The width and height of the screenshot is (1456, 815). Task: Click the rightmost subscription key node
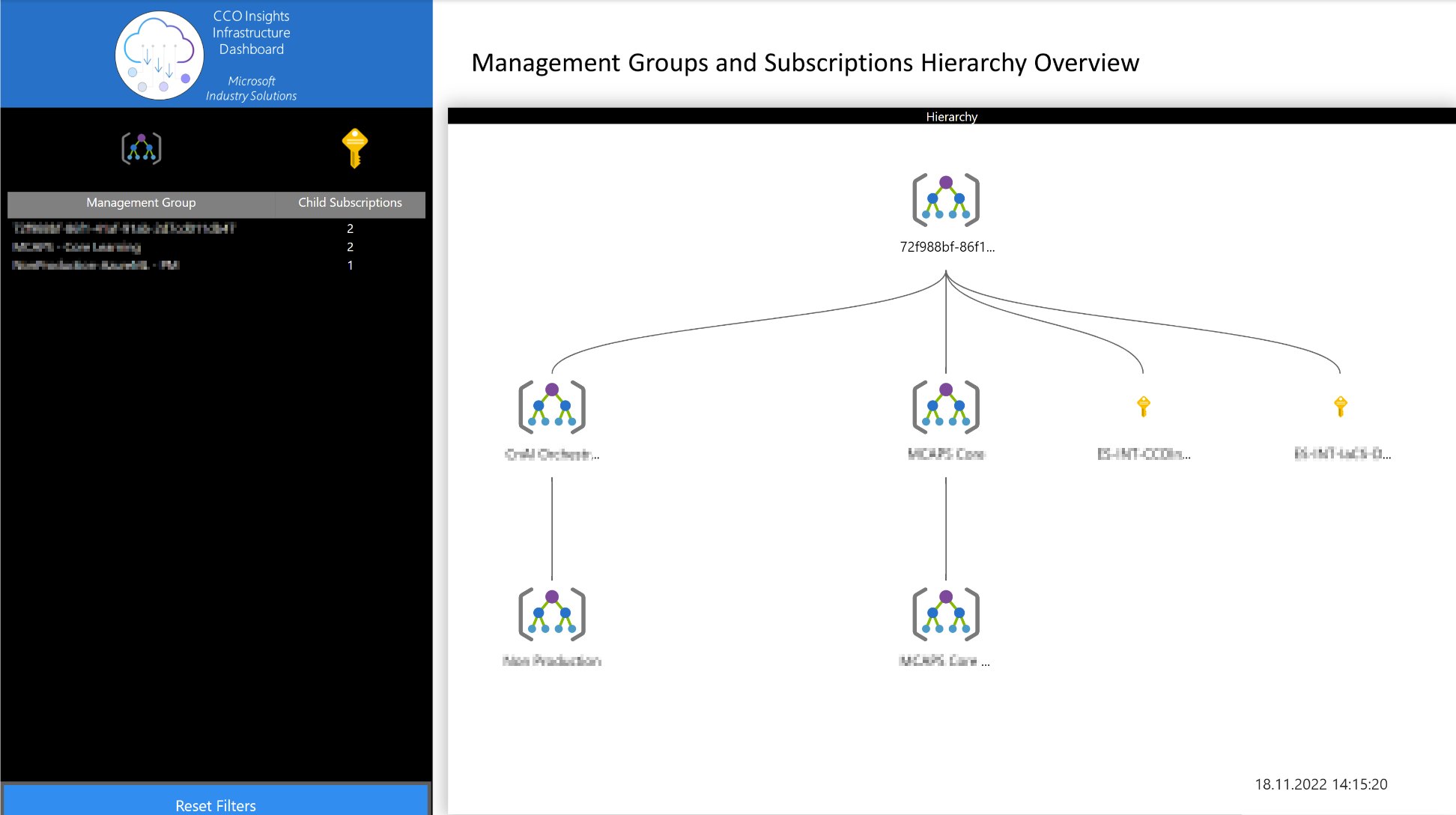click(1341, 407)
